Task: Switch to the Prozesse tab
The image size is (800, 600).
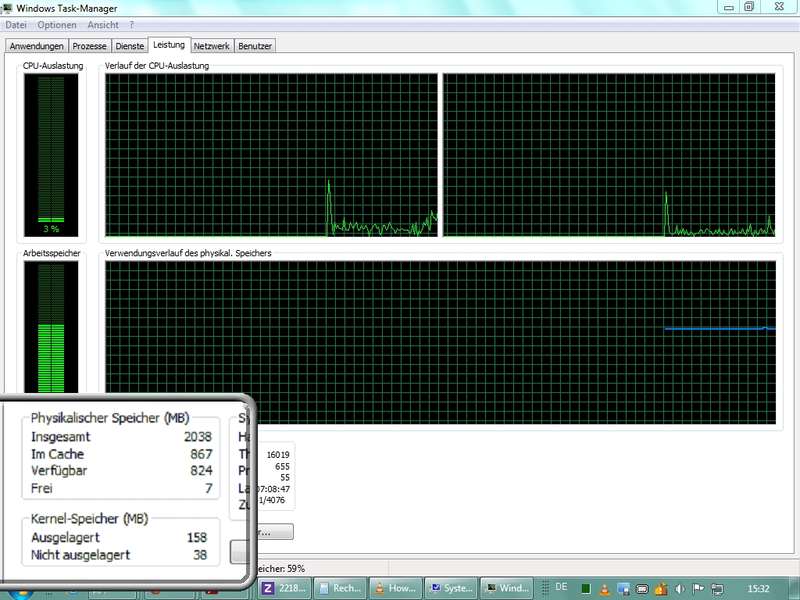Action: 90,46
